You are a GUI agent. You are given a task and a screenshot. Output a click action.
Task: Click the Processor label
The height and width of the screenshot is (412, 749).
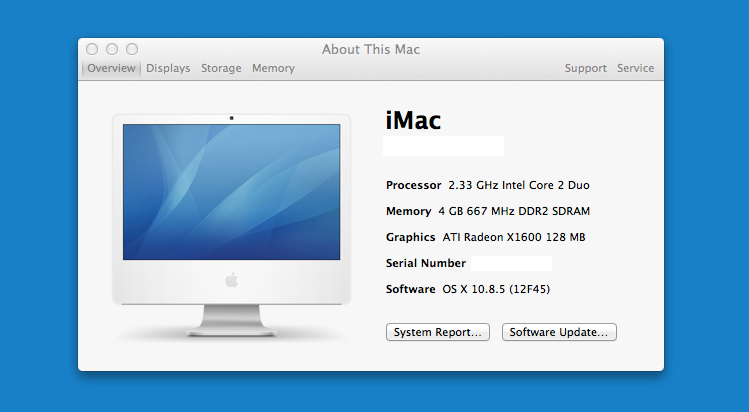[x=414, y=185]
